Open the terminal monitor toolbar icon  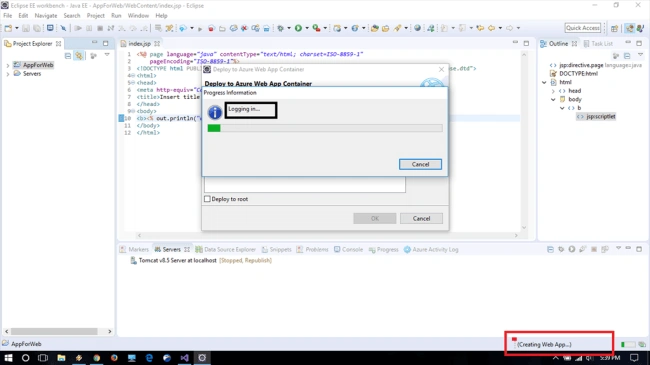50,28
